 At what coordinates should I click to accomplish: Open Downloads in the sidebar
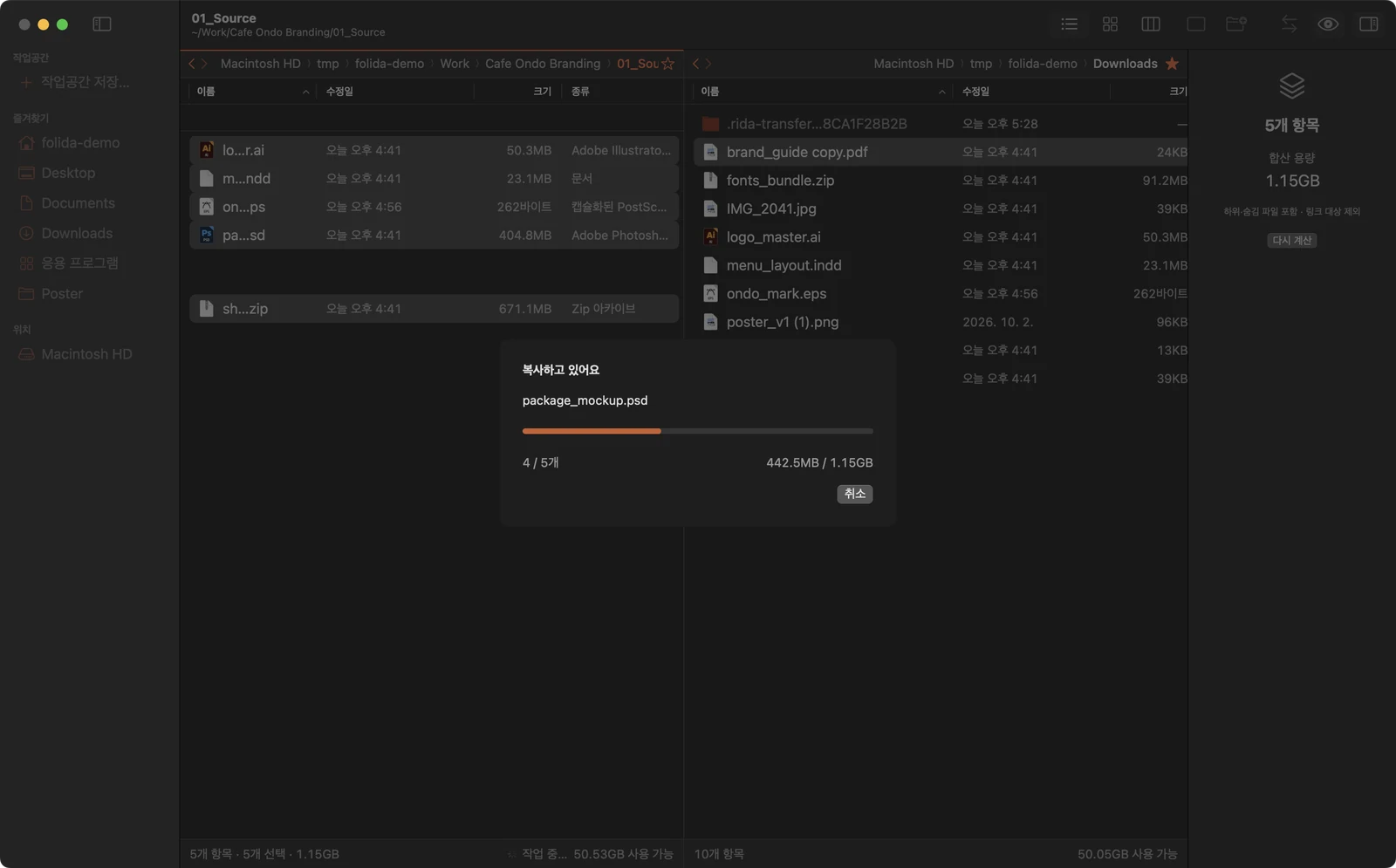point(77,234)
